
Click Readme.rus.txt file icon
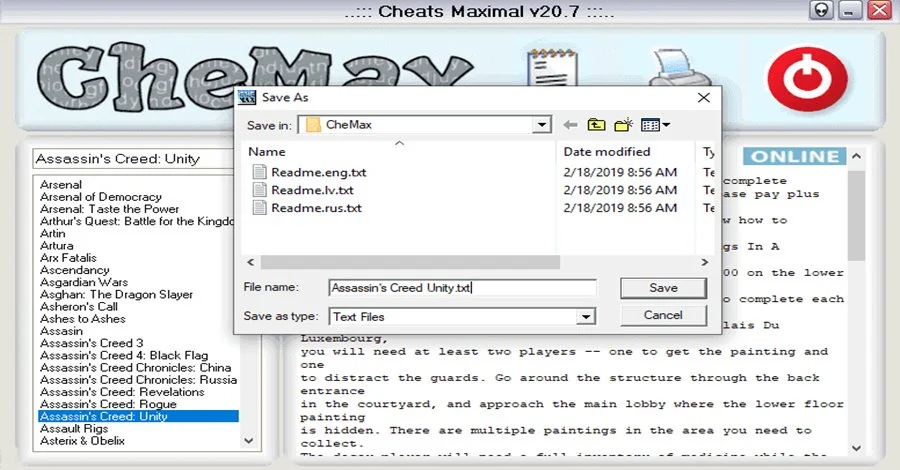[259, 207]
